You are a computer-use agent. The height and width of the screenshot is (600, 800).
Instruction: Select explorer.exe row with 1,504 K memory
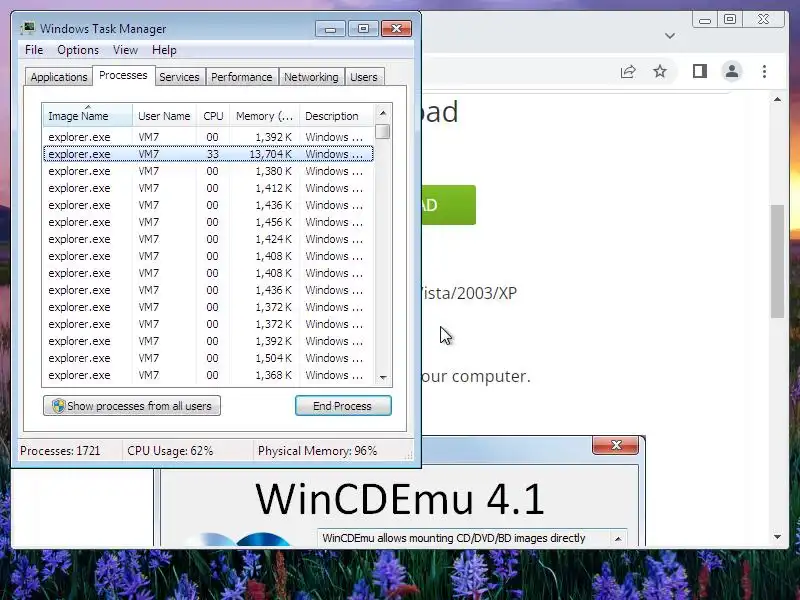[x=208, y=358]
